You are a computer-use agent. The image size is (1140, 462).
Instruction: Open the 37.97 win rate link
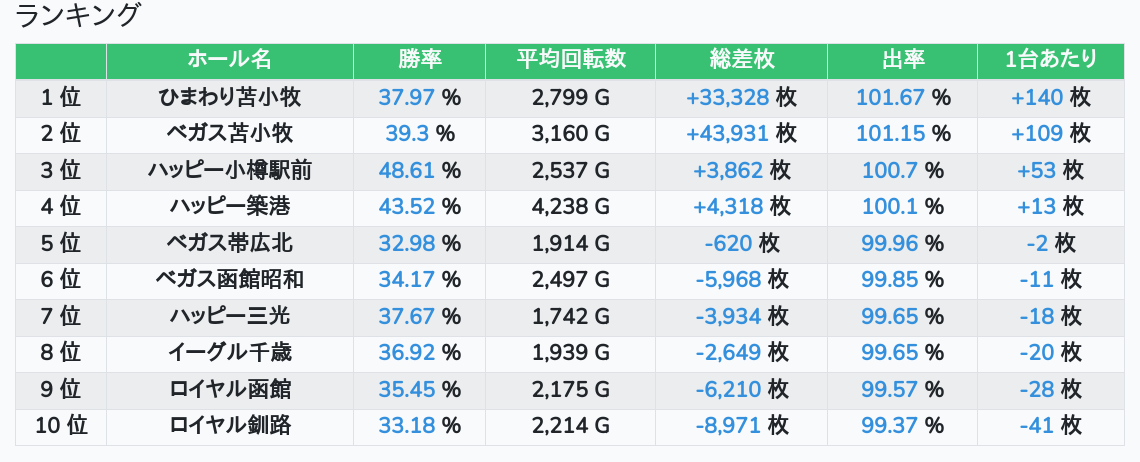pyautogui.click(x=407, y=97)
